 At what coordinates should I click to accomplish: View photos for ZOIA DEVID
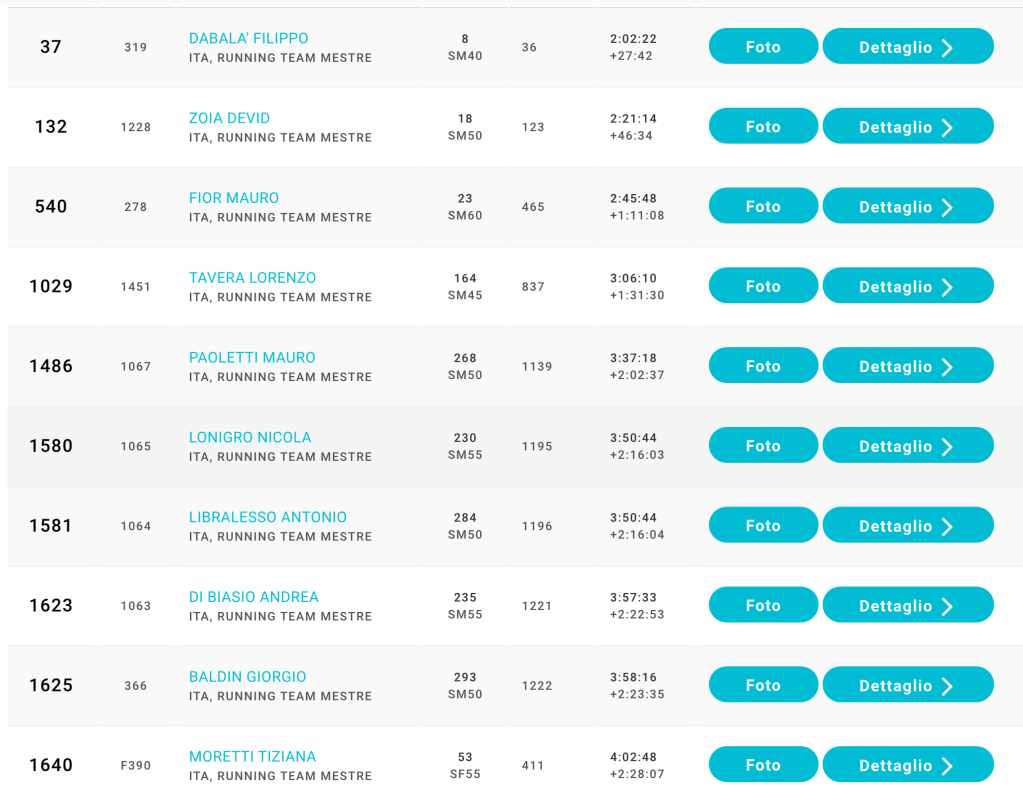click(763, 127)
